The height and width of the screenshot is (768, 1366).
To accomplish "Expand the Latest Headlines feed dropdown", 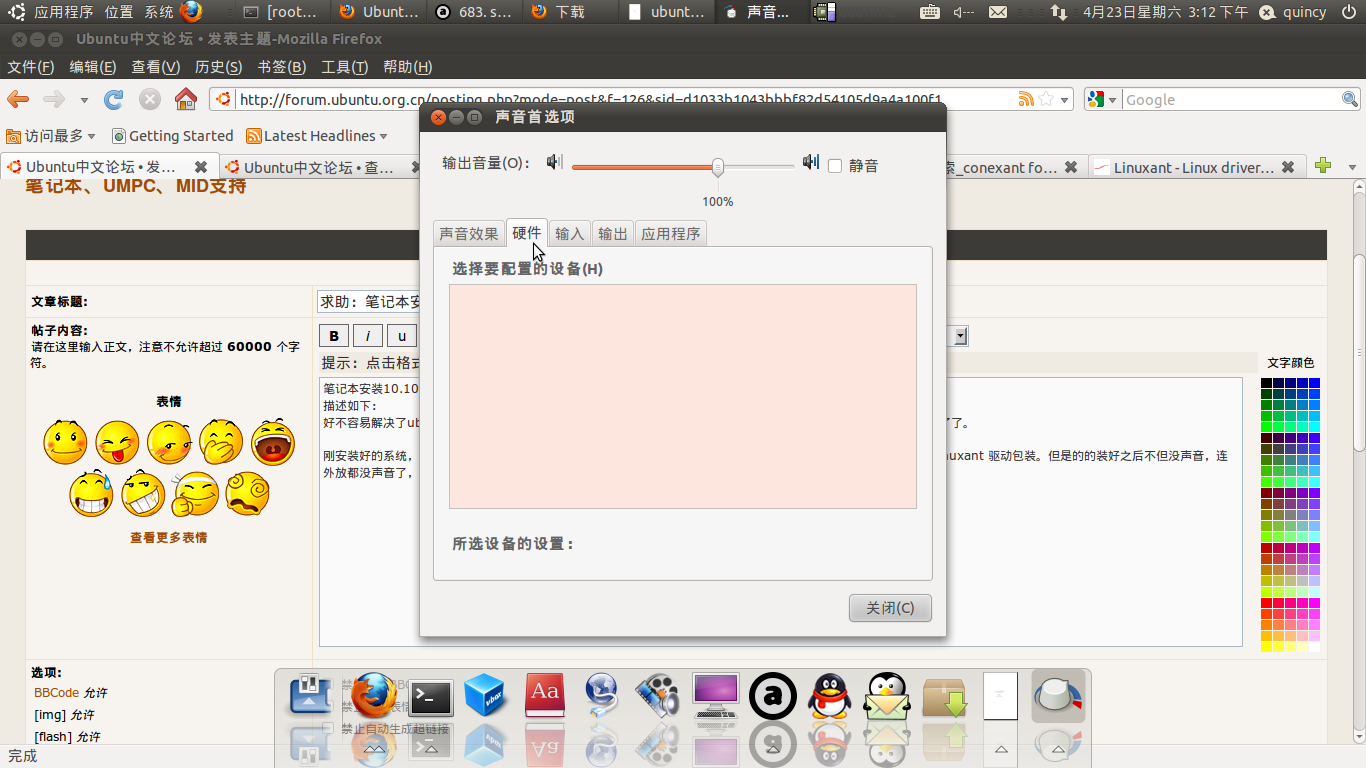I will [316, 136].
